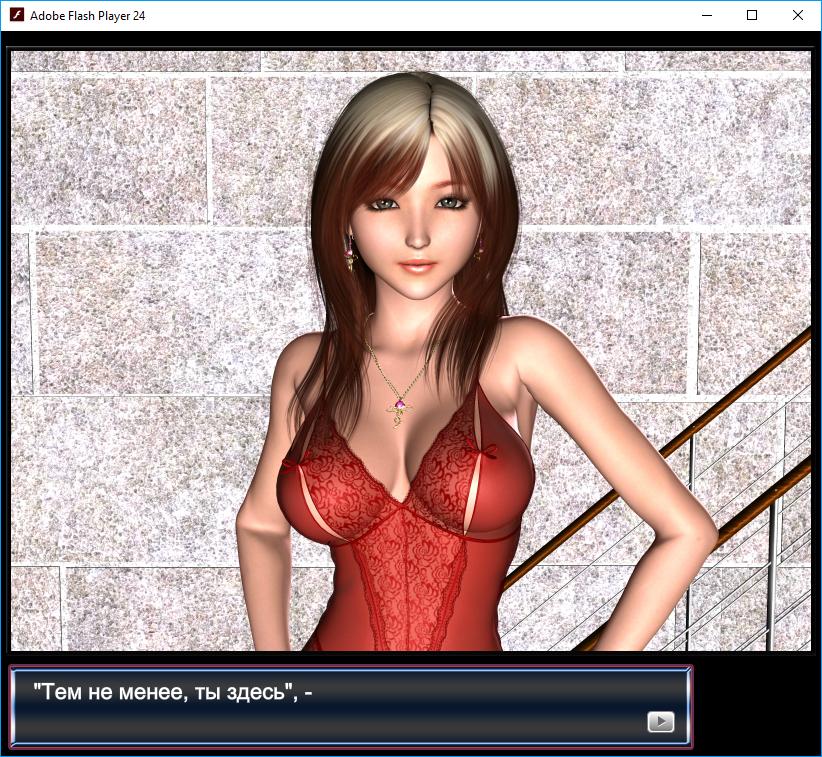Viewport: 822px width, 757px height.
Task: Click the small red bow on left strap
Action: pyautogui.click(x=293, y=462)
